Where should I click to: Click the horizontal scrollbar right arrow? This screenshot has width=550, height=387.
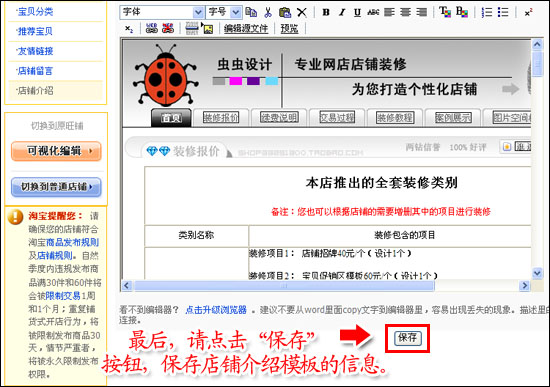(x=524, y=286)
